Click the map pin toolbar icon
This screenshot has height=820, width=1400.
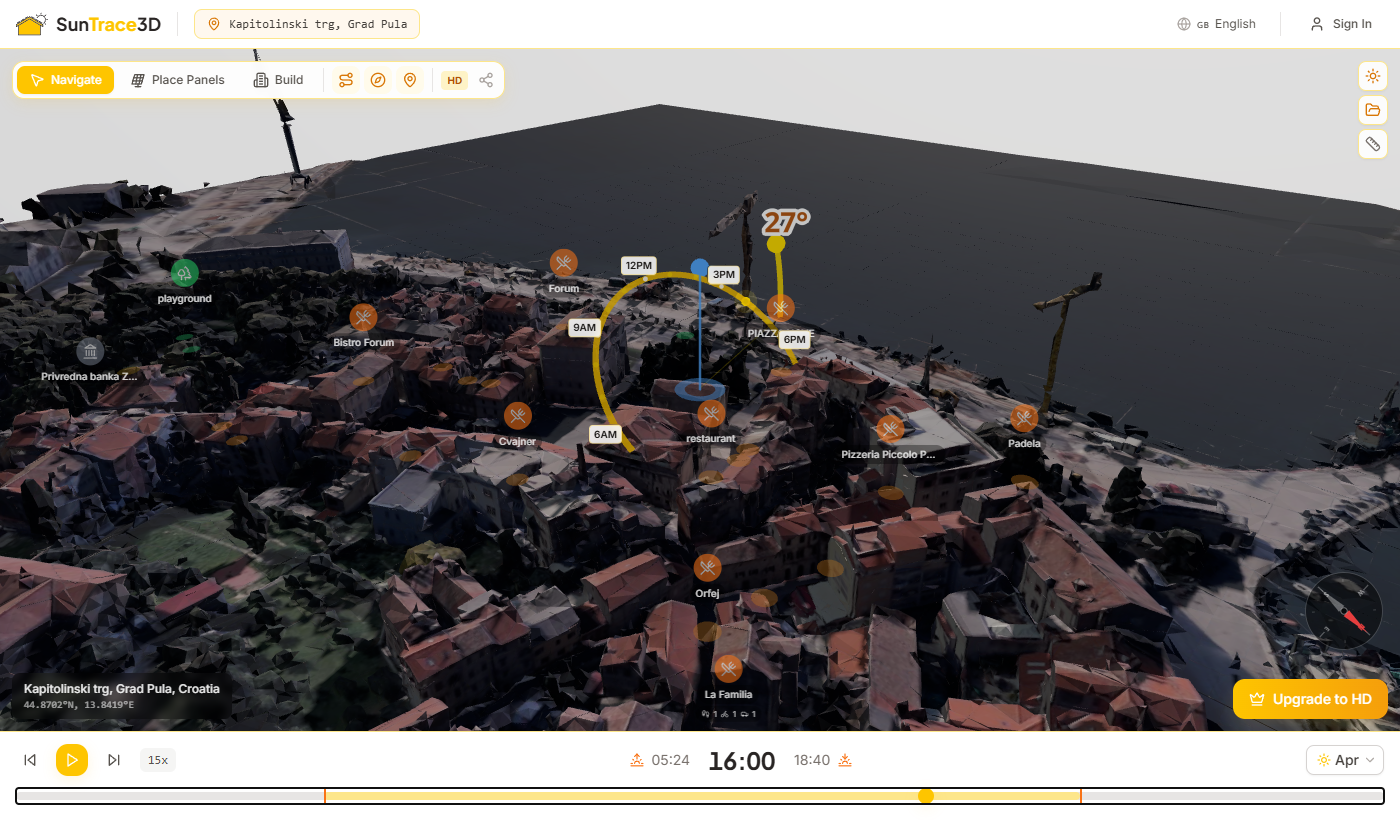(x=409, y=80)
